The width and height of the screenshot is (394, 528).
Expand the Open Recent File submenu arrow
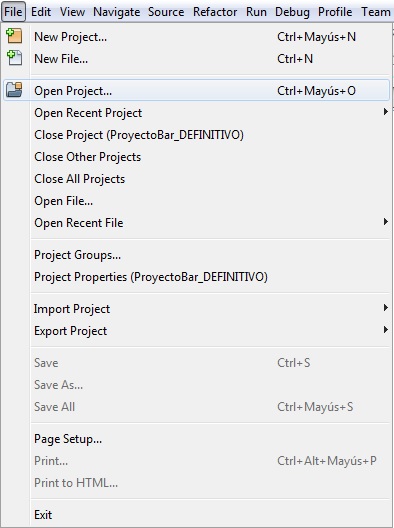coord(386,222)
